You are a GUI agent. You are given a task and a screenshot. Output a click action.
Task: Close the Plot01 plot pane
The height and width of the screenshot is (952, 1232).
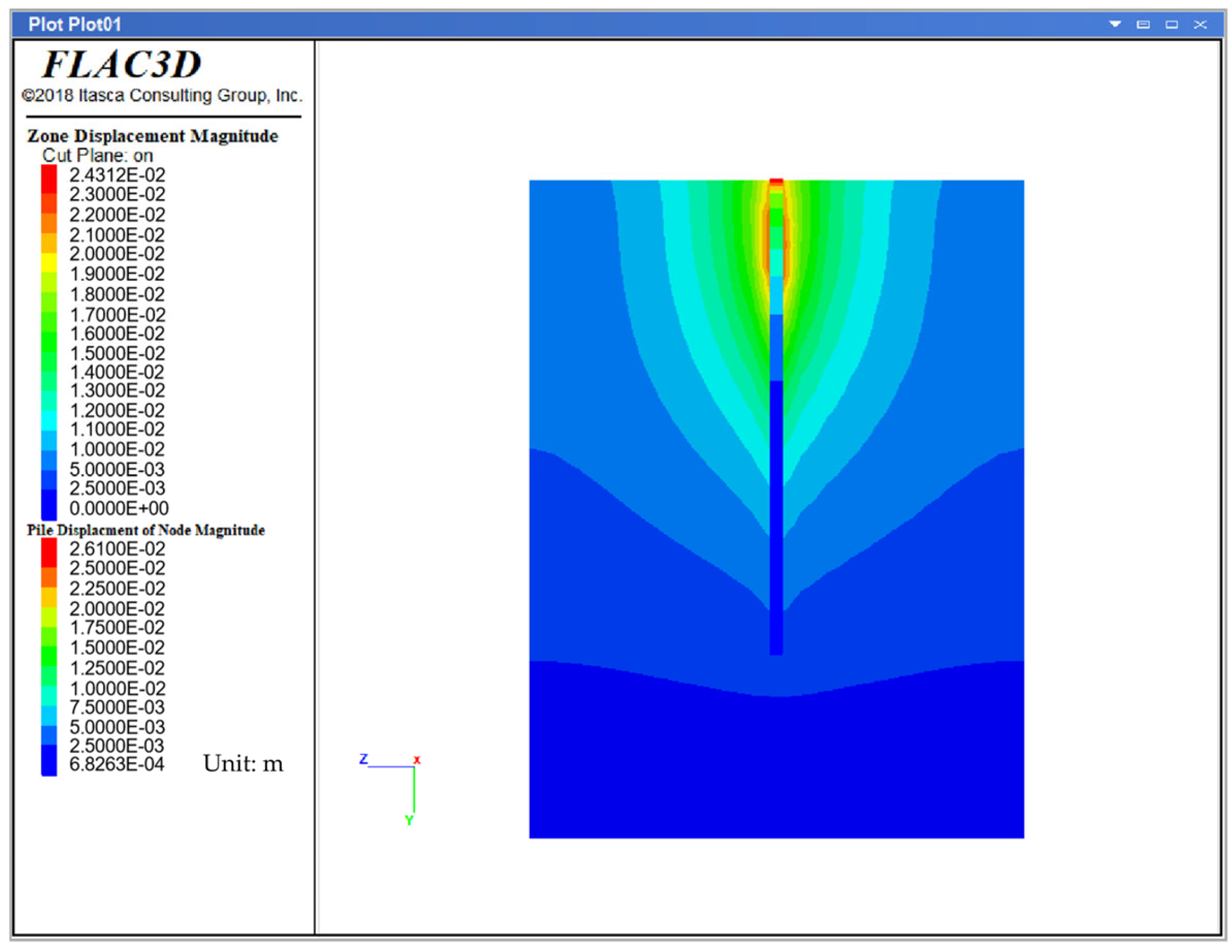point(1200,24)
